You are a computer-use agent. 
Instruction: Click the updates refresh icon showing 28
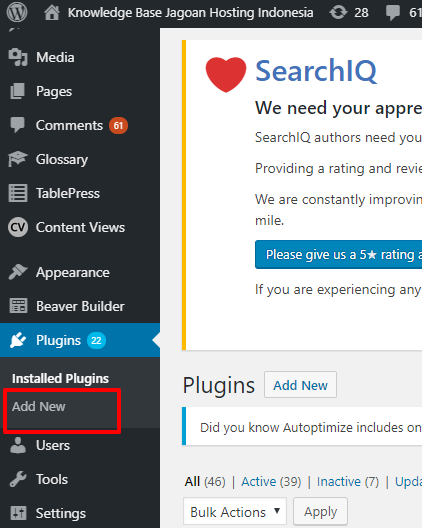338,12
